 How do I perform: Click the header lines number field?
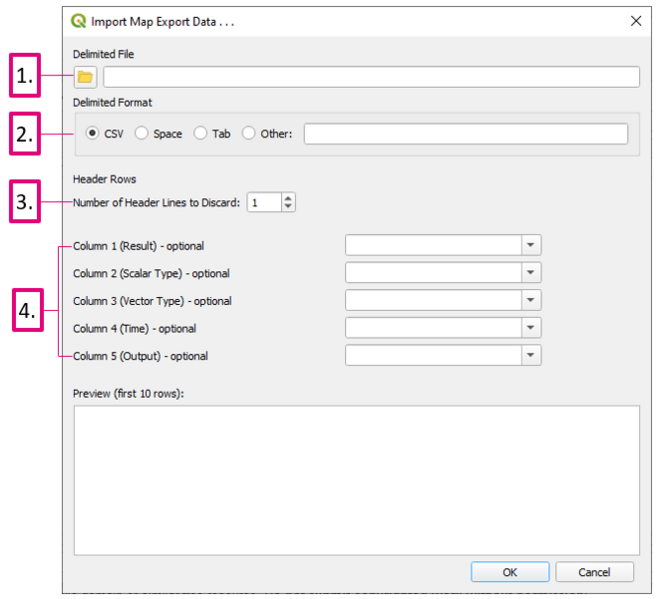coord(264,203)
